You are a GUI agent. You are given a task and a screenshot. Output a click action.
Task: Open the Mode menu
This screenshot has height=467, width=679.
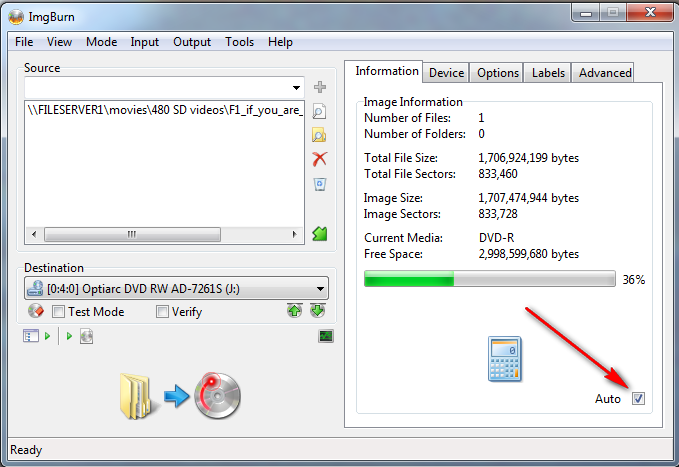[101, 42]
